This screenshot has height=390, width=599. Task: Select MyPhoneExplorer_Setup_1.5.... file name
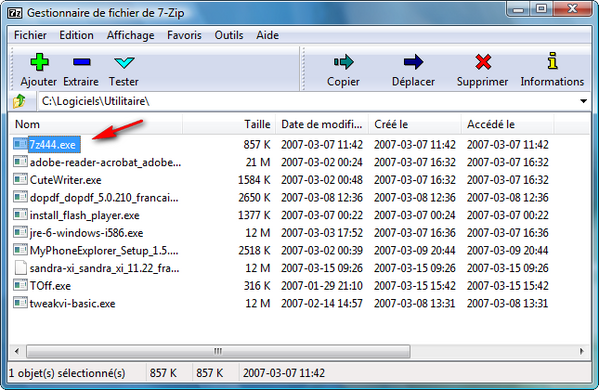(x=104, y=251)
